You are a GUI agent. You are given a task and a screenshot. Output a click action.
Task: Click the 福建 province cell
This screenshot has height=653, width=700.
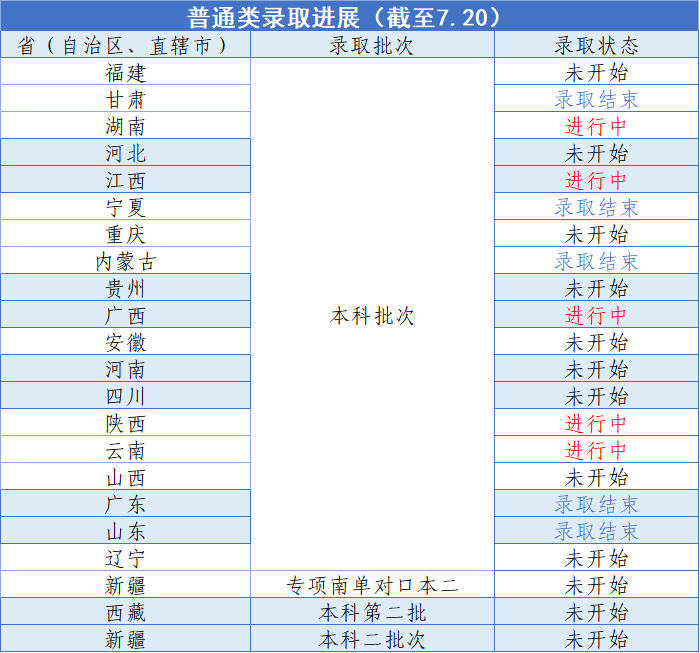point(125,71)
